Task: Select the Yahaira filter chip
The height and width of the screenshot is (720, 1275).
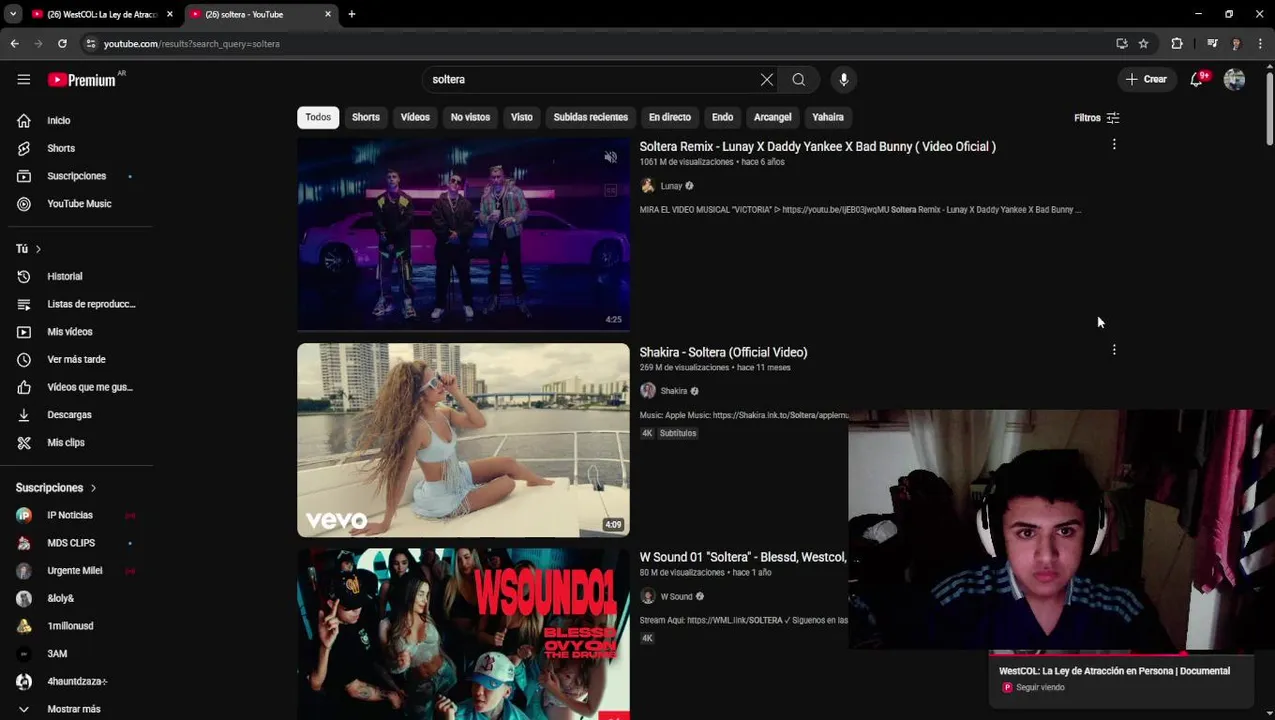Action: click(828, 118)
